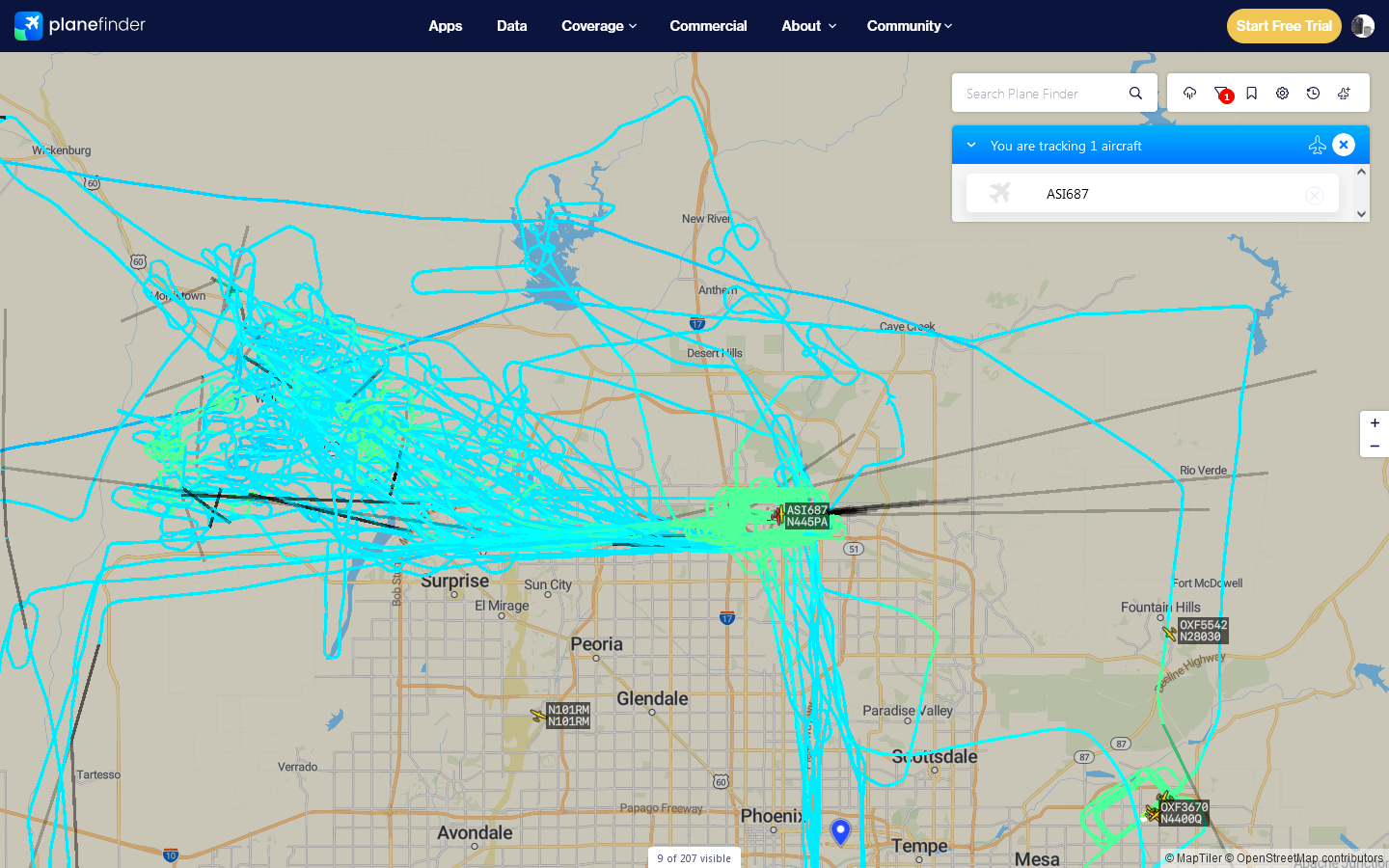Open the Apps menu item
The height and width of the screenshot is (868, 1389).
click(x=446, y=26)
